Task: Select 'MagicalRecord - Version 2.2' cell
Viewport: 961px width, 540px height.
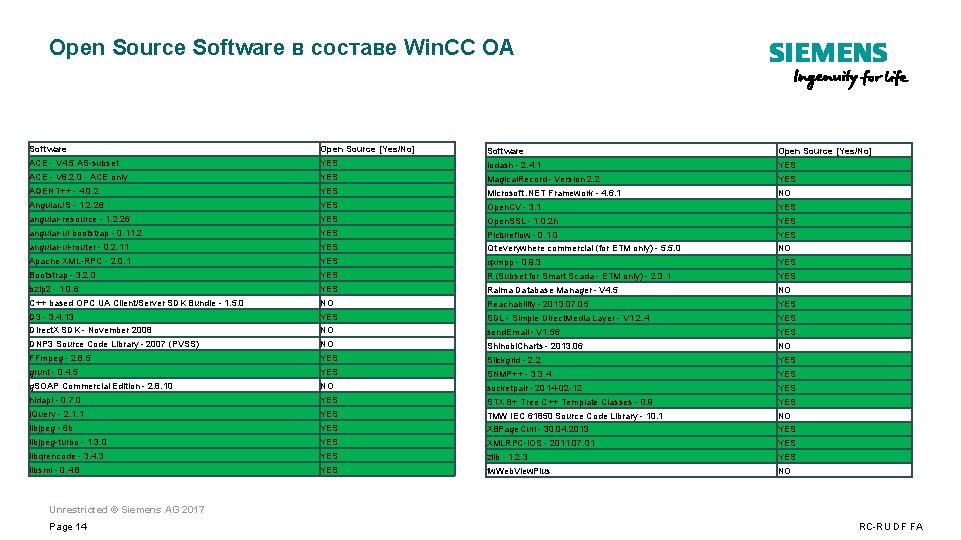Action: click(x=631, y=179)
